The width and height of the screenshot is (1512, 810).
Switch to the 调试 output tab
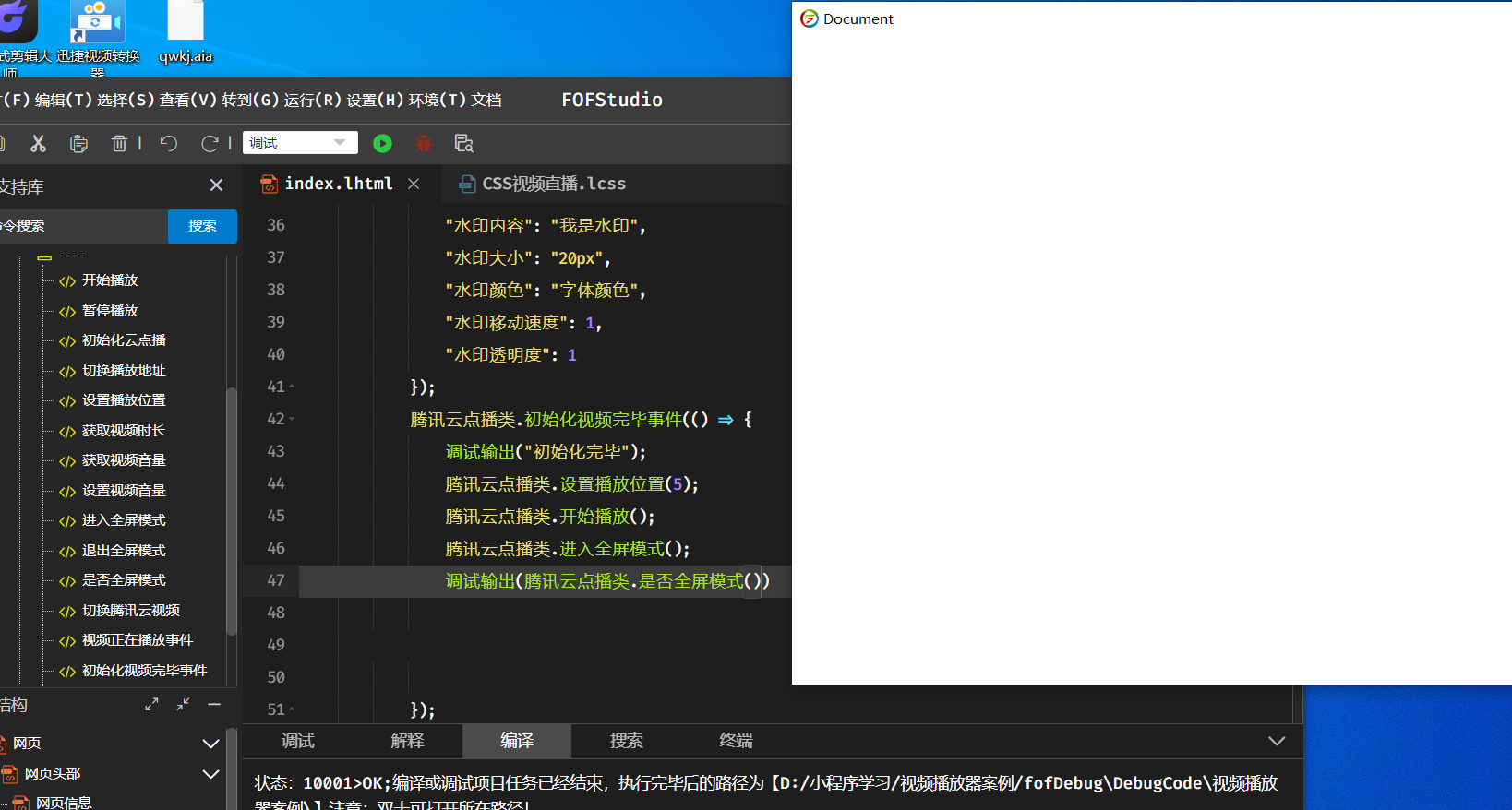click(x=298, y=741)
